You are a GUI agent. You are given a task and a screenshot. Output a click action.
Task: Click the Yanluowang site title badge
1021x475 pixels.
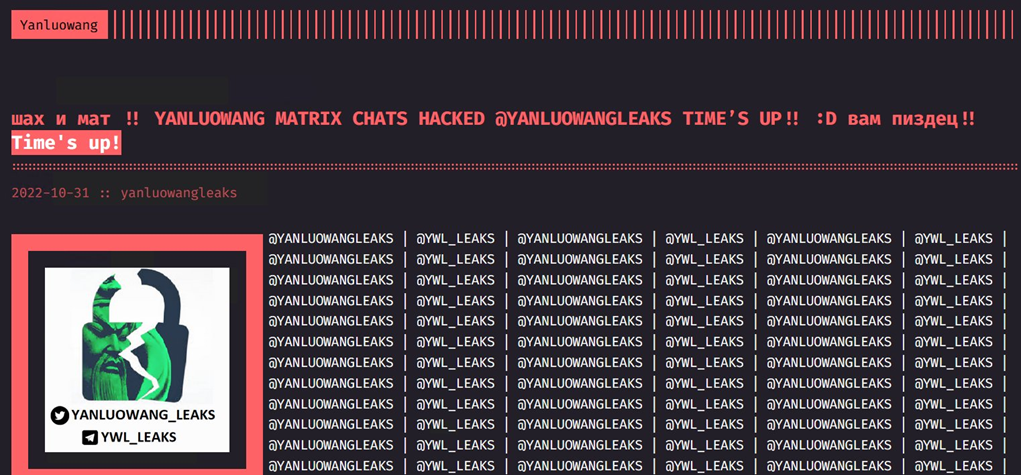59,25
